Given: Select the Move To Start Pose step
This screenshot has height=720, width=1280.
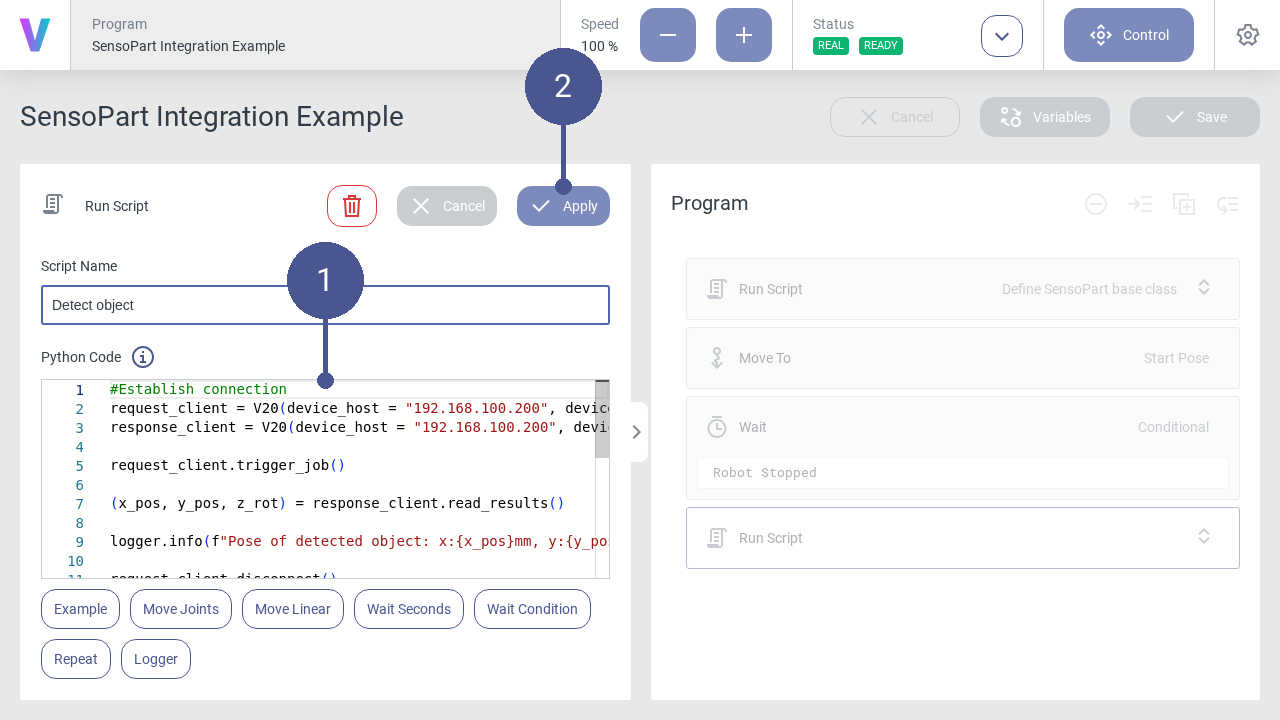Looking at the screenshot, I should coord(962,358).
